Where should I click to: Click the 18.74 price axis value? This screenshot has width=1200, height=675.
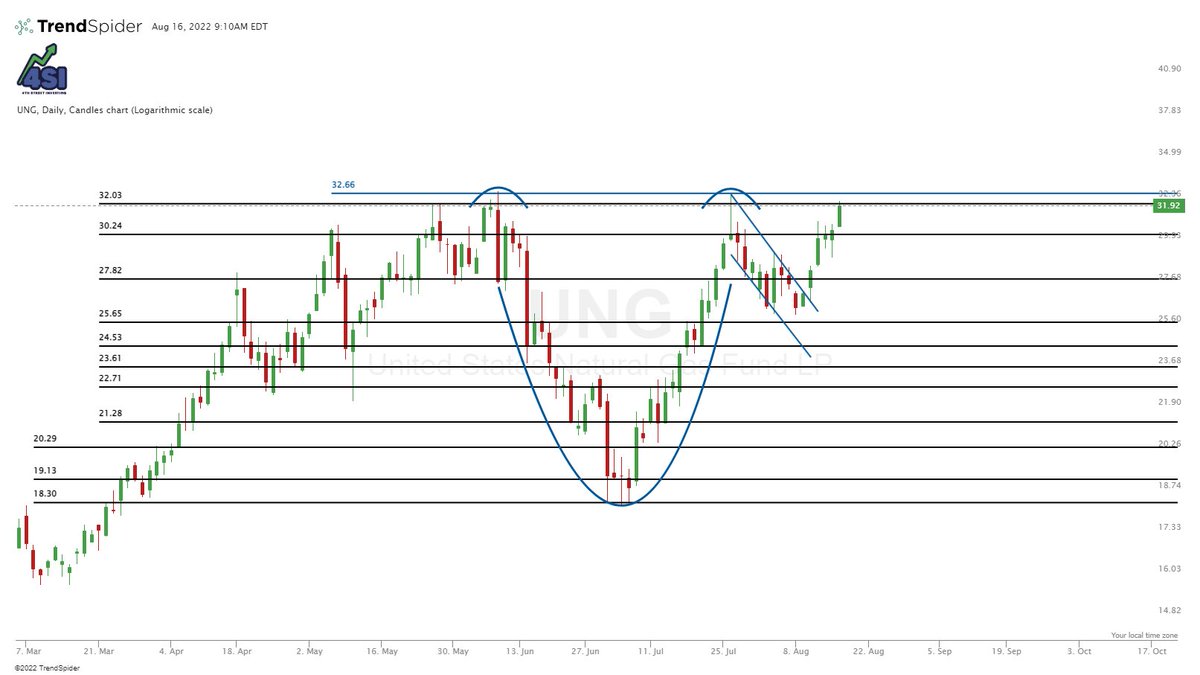1169,485
